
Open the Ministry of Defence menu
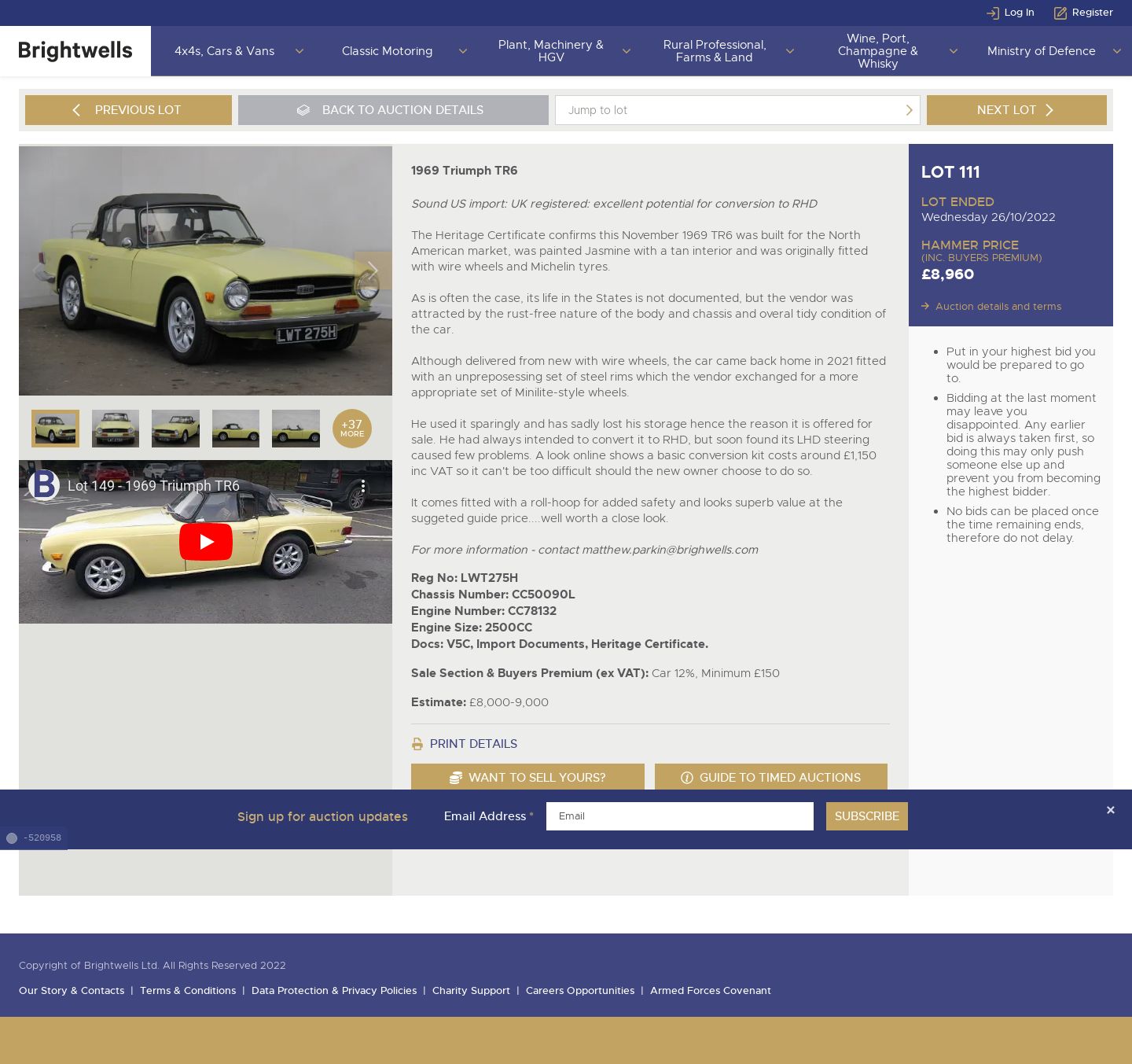click(1041, 51)
